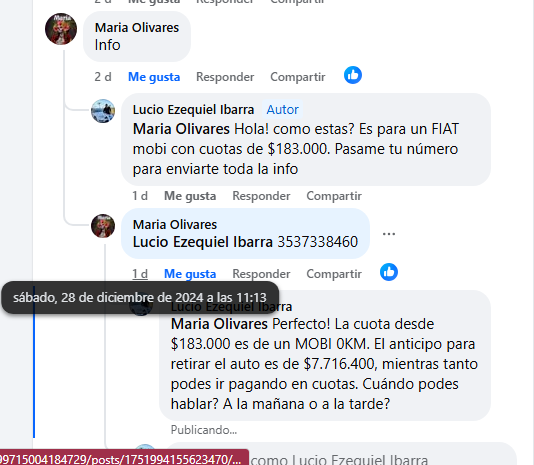Click Responder under FIAT mobi reply
This screenshot has width=534, height=465.
(261, 196)
